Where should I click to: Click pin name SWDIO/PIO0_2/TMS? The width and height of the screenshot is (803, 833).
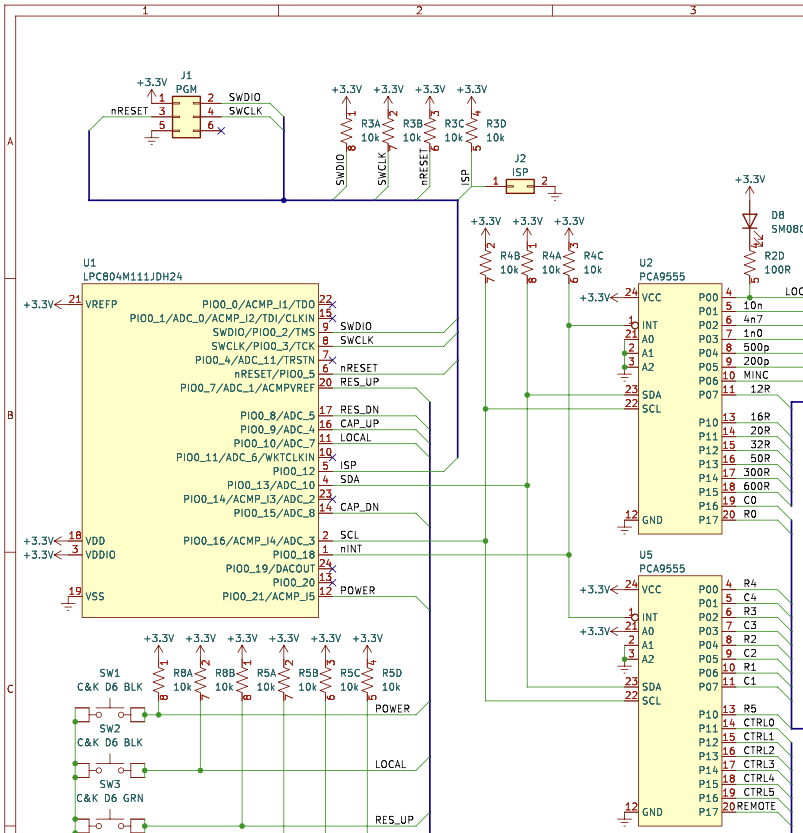pyautogui.click(x=264, y=332)
